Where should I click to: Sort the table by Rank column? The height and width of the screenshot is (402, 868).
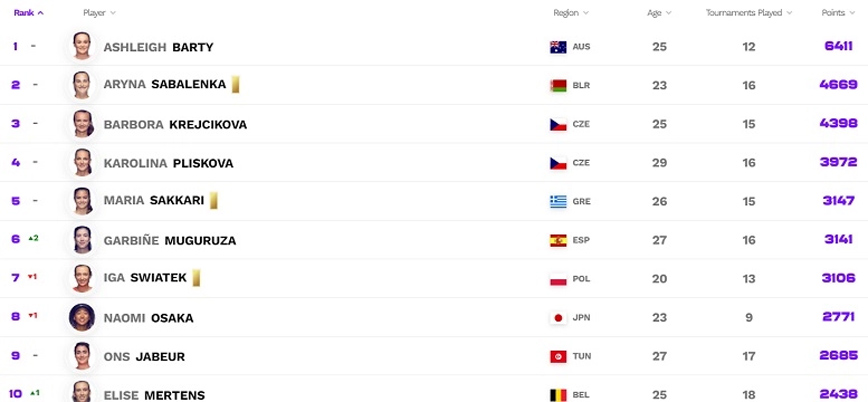(28, 13)
